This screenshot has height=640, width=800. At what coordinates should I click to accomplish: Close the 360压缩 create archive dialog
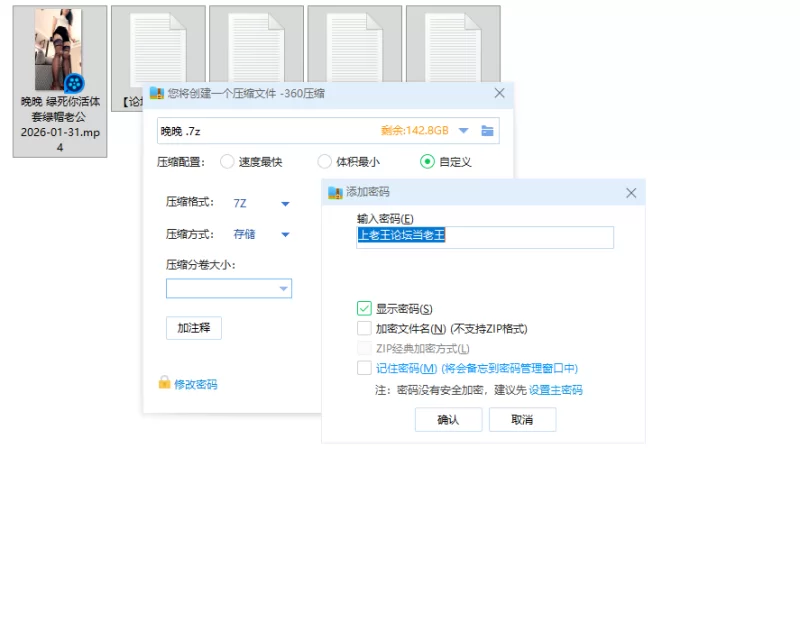point(499,93)
